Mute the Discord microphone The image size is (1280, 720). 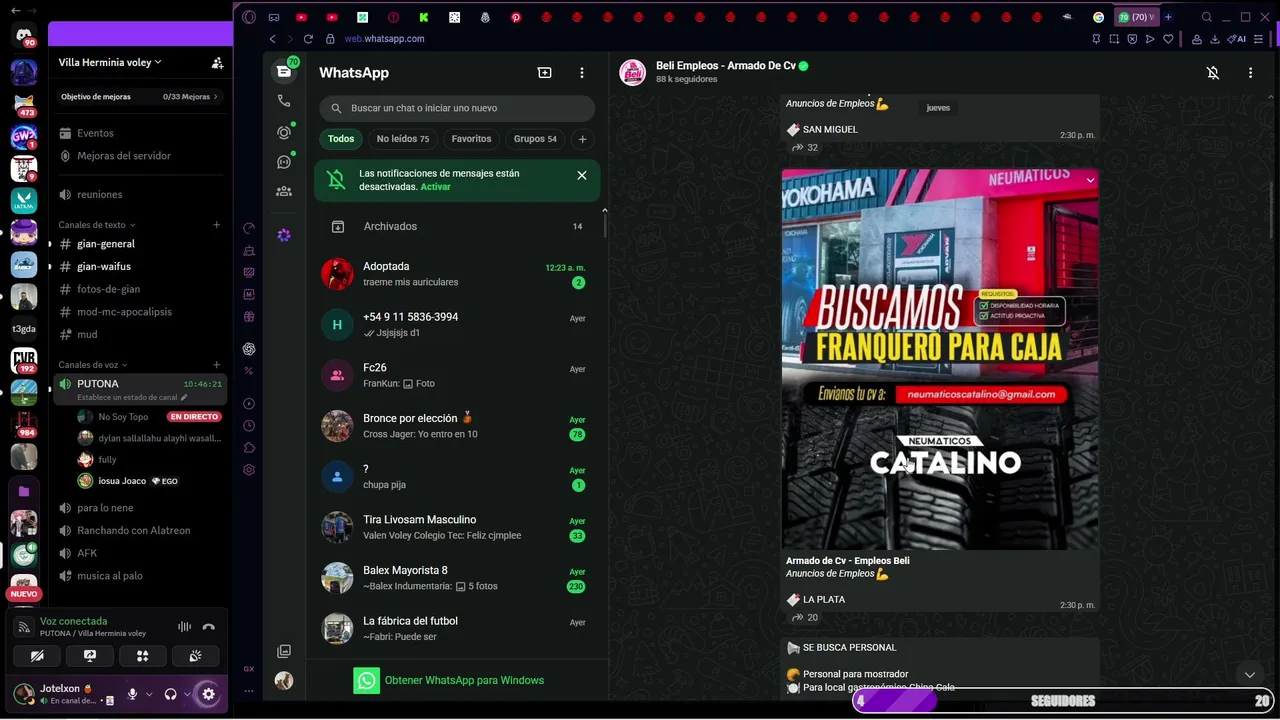click(132, 694)
